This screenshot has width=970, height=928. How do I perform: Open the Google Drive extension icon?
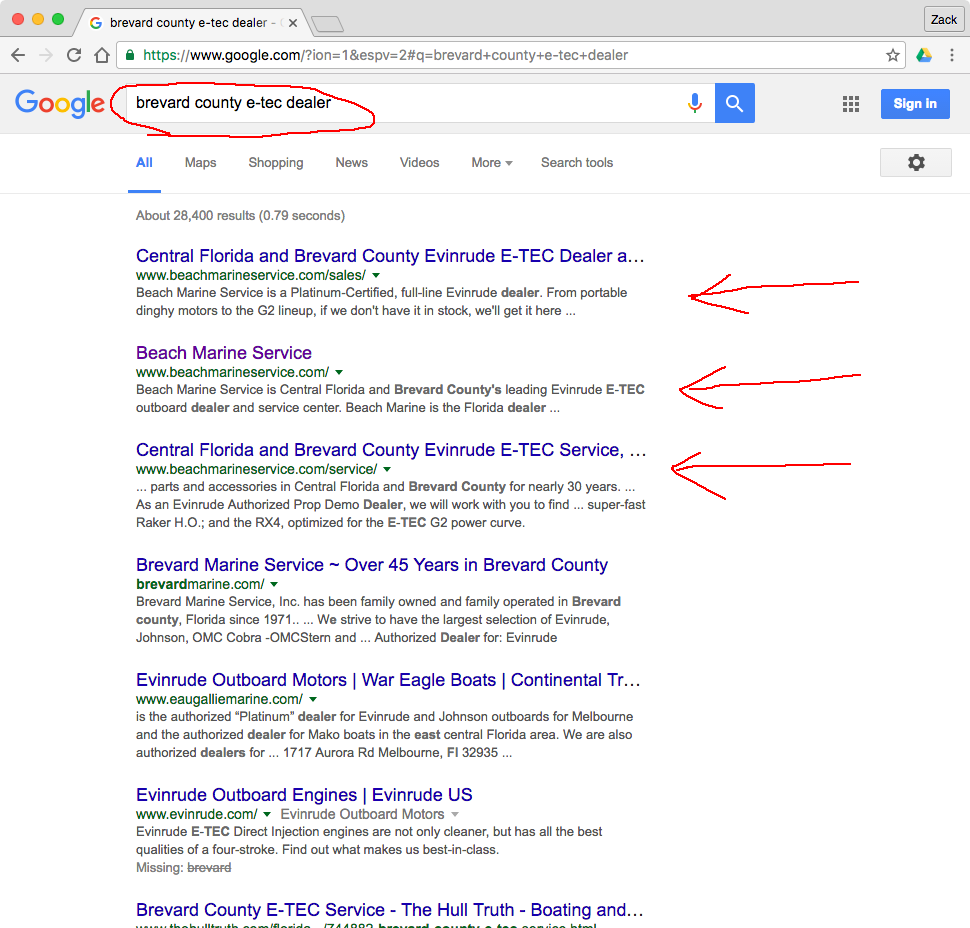pyautogui.click(x=924, y=55)
